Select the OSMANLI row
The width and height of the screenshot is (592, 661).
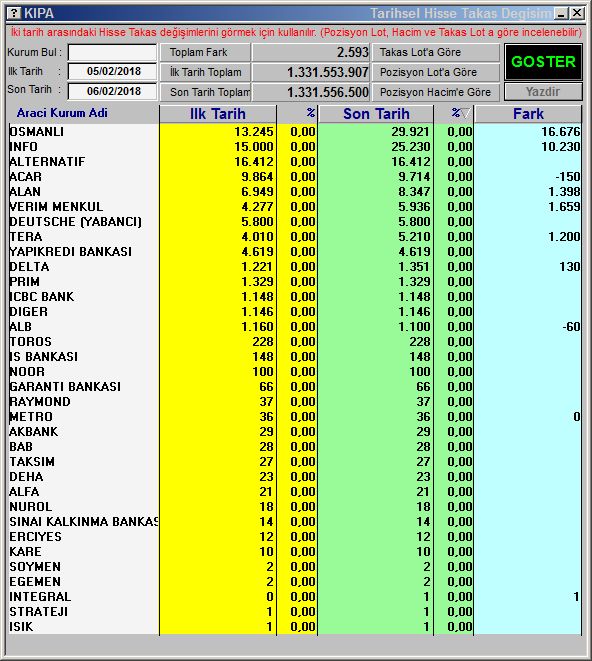[295, 132]
